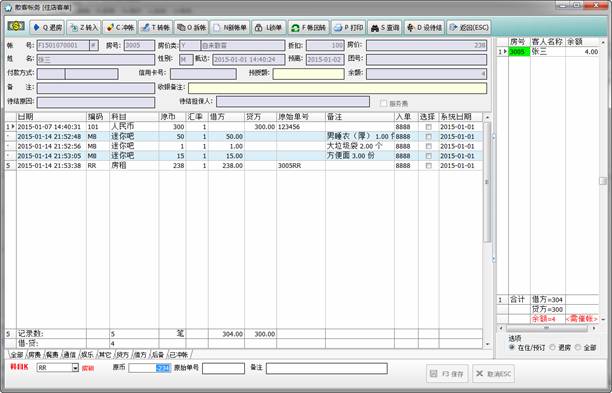Click the down arrow of the table scrollbar
612x393 pixels.
pyautogui.click(x=487, y=344)
